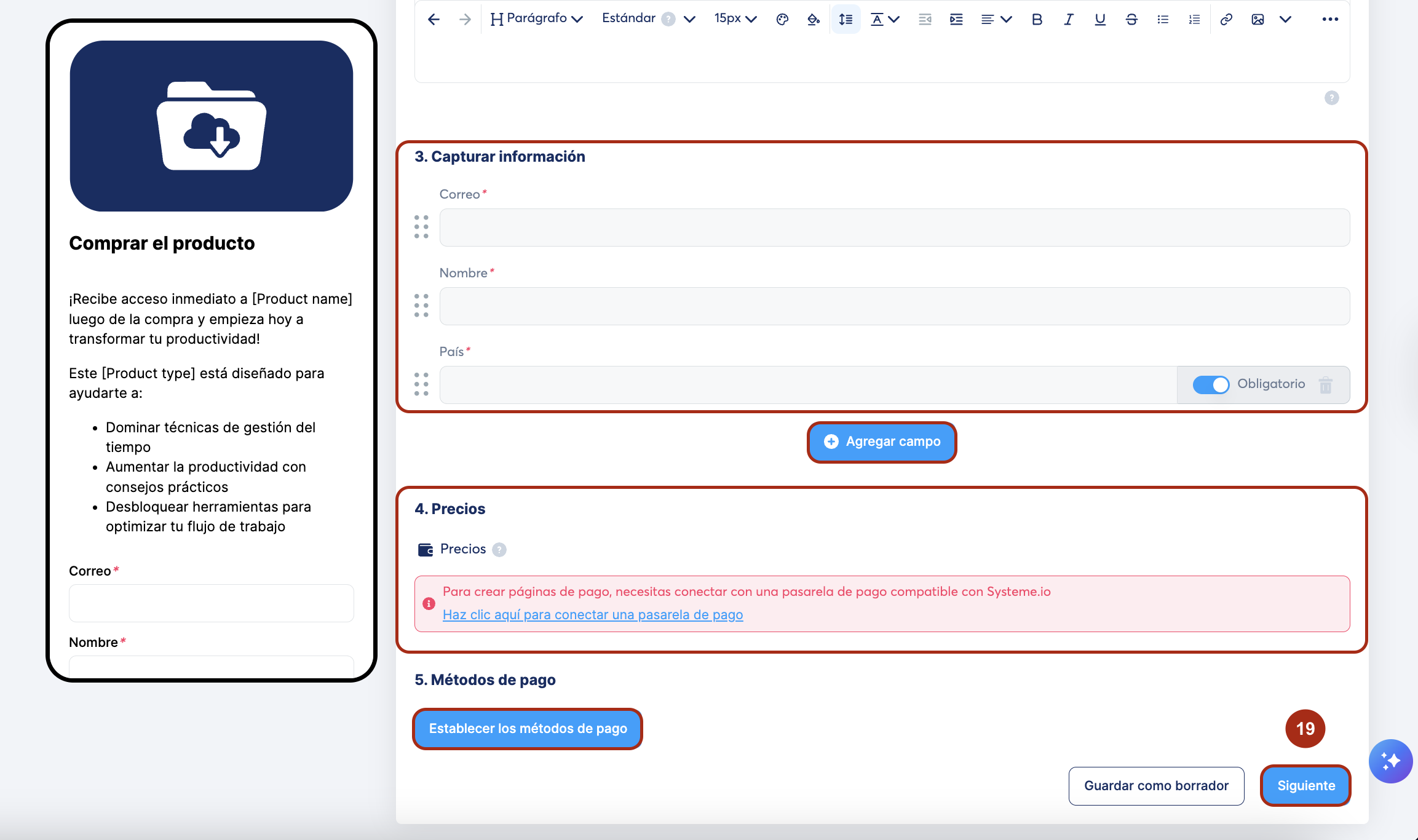
Task: Open more toolbar options (three dots)
Action: tap(1329, 20)
